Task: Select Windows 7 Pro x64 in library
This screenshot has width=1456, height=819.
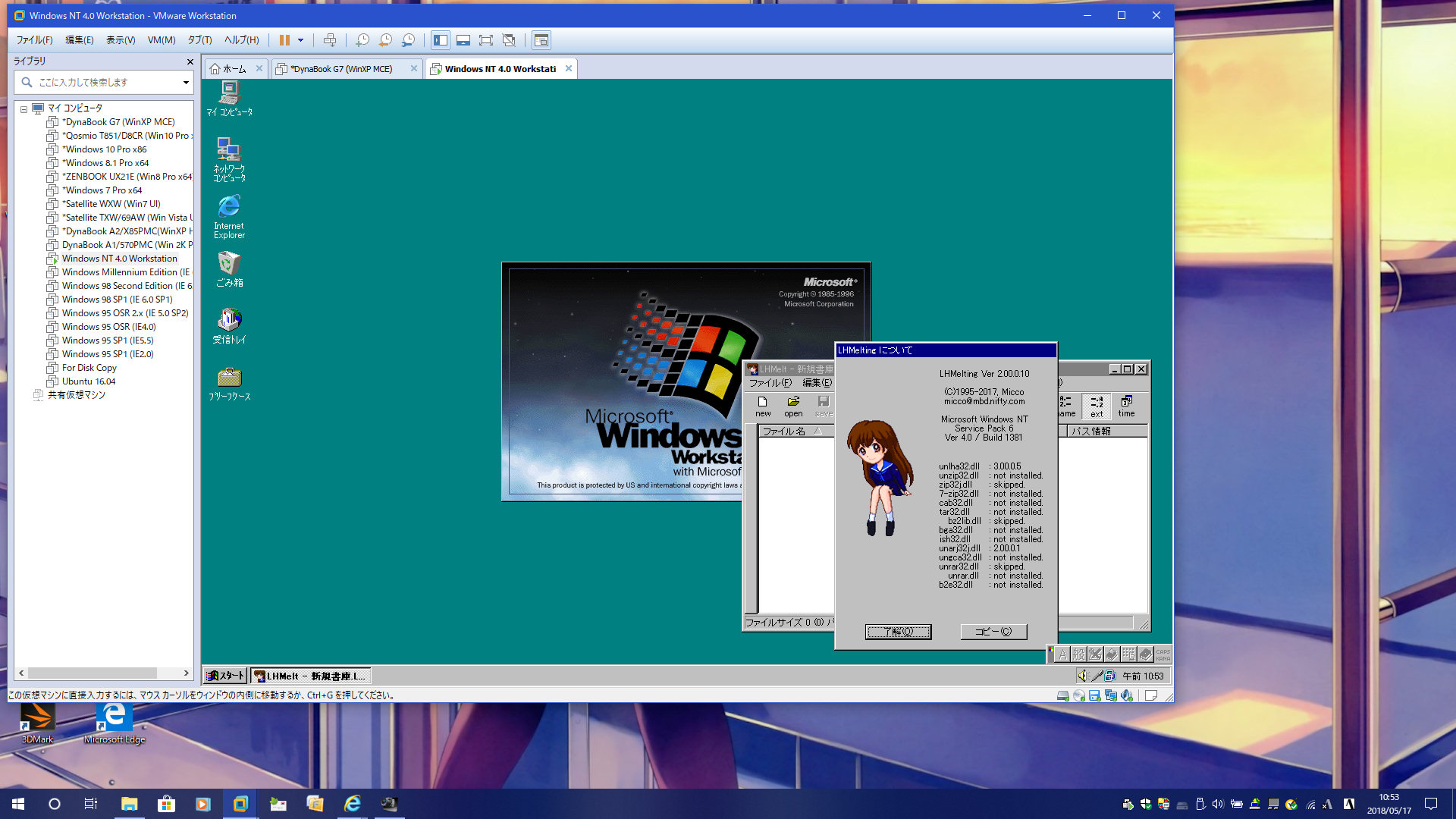Action: [x=102, y=190]
